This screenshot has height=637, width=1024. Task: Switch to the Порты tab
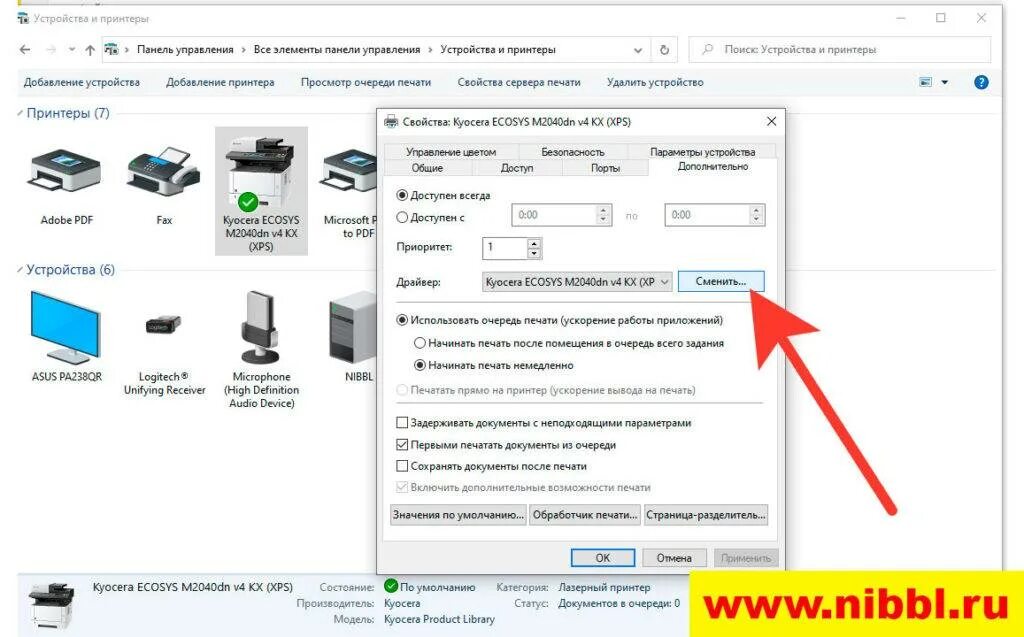605,168
